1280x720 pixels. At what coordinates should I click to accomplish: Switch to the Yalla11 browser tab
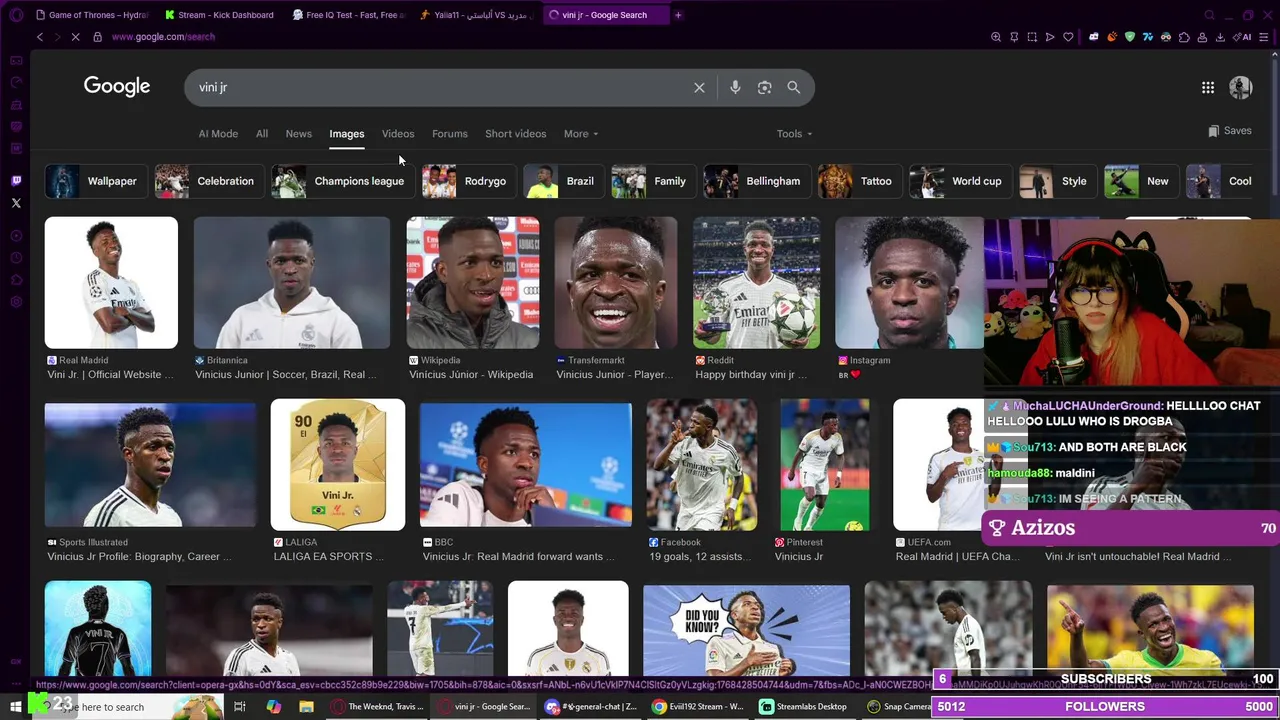475,15
